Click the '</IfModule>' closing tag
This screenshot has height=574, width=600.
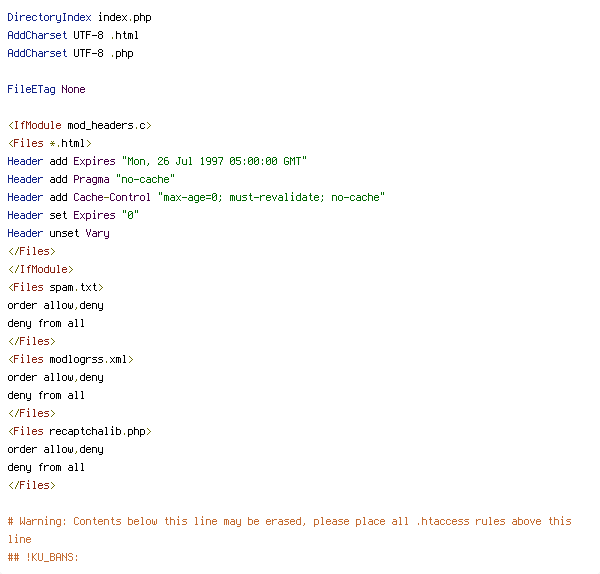coord(41,269)
